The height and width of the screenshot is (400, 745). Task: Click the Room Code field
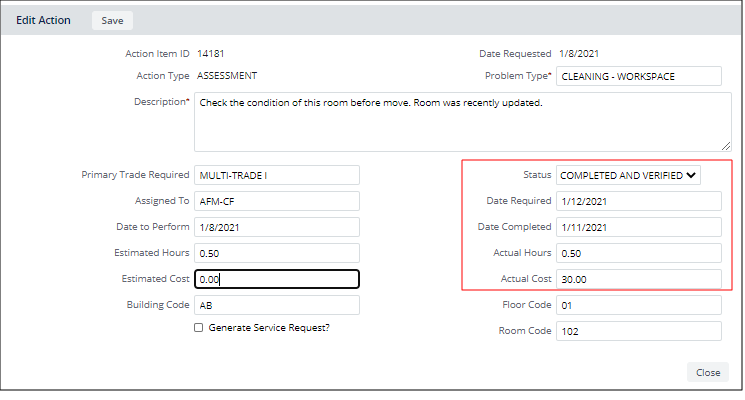pos(638,331)
